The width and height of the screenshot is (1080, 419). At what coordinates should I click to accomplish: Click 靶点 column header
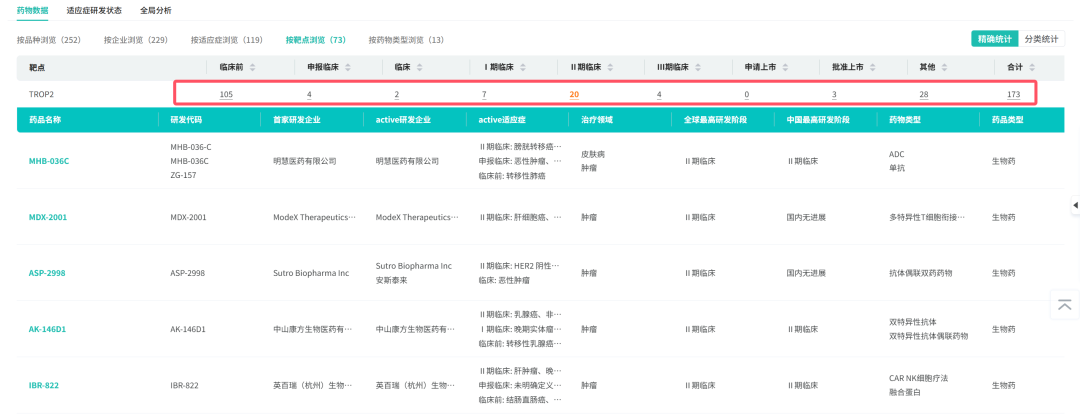(x=36, y=68)
